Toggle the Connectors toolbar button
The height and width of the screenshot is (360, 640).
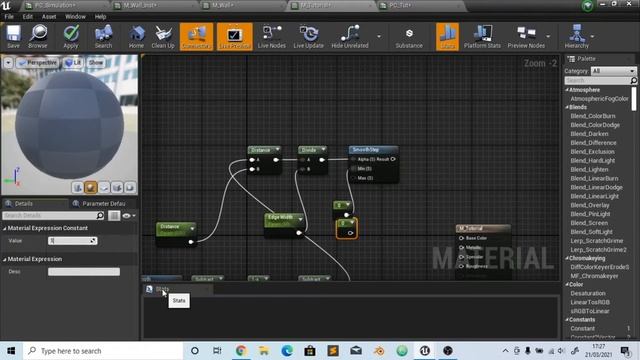(196, 36)
